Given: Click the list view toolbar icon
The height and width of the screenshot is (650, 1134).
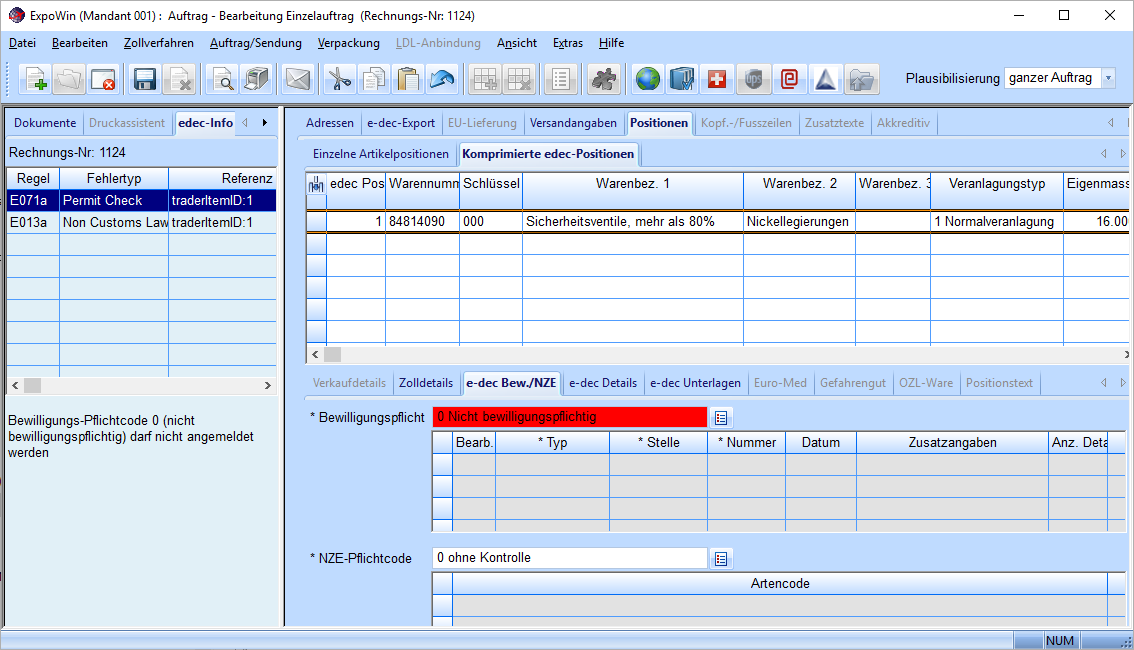Looking at the screenshot, I should coord(560,79).
